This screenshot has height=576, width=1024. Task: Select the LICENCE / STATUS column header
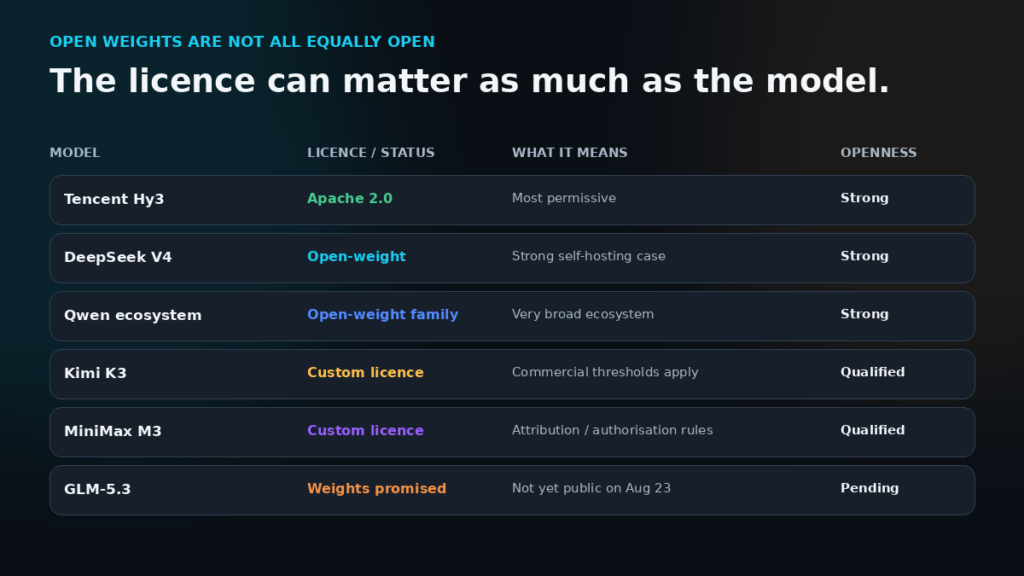(371, 153)
